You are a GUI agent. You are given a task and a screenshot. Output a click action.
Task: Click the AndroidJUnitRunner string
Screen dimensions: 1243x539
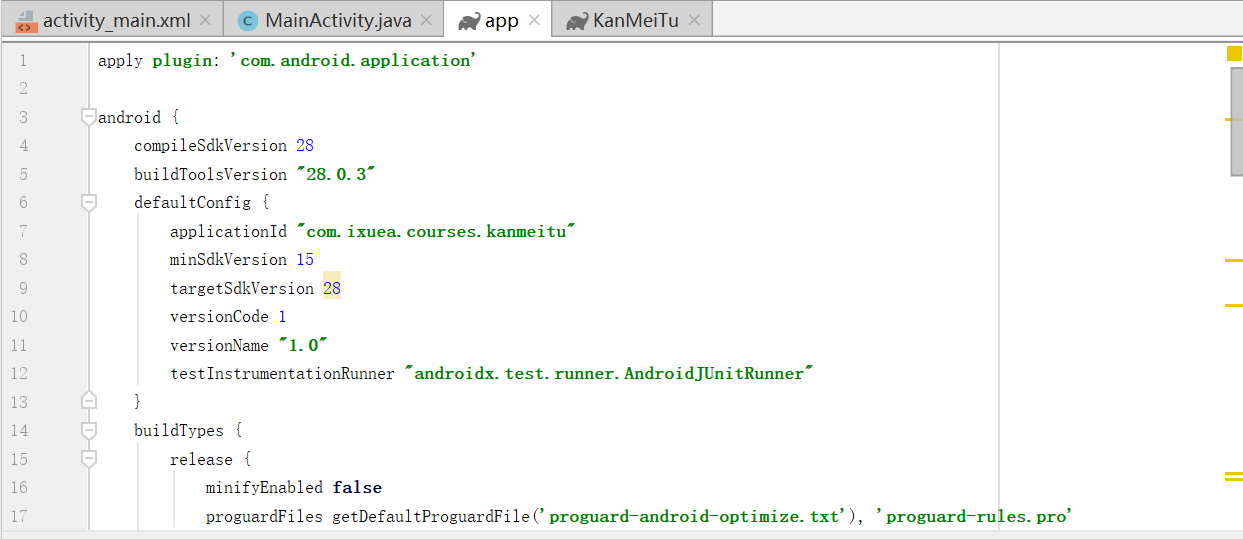tap(609, 373)
